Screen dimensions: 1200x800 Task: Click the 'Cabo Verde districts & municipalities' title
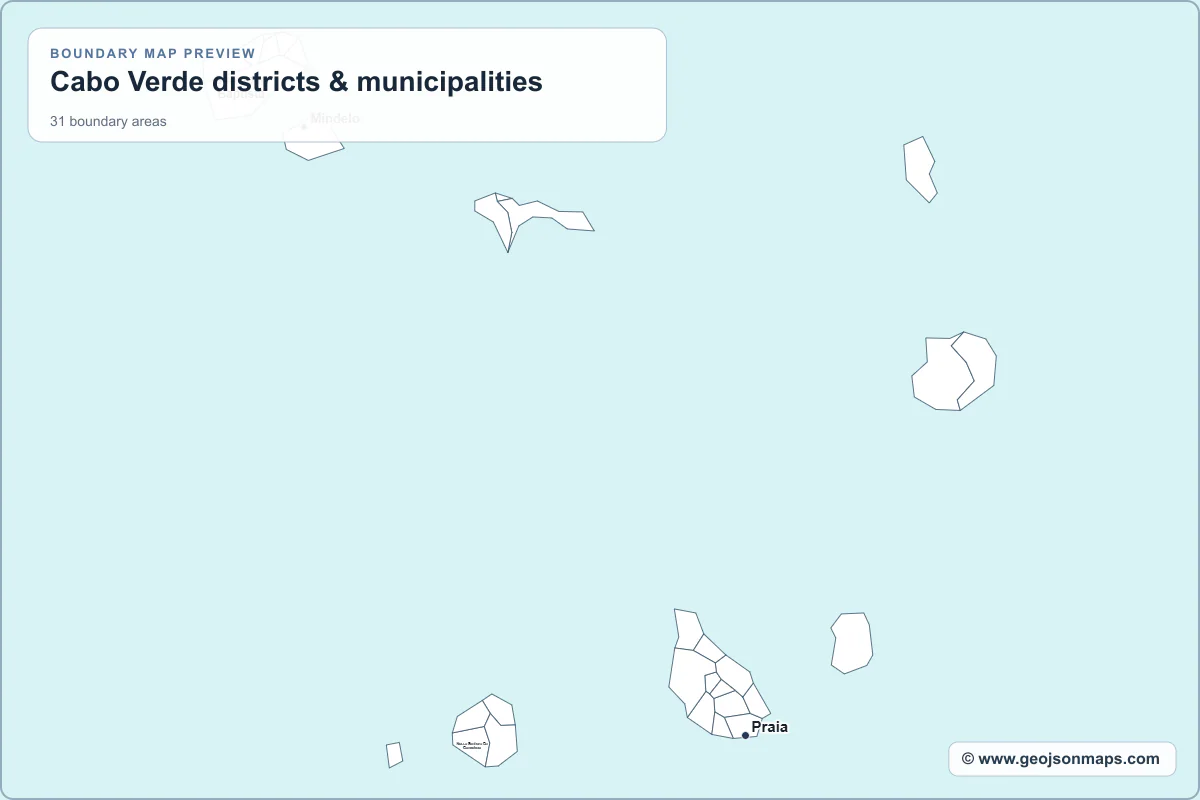click(296, 82)
